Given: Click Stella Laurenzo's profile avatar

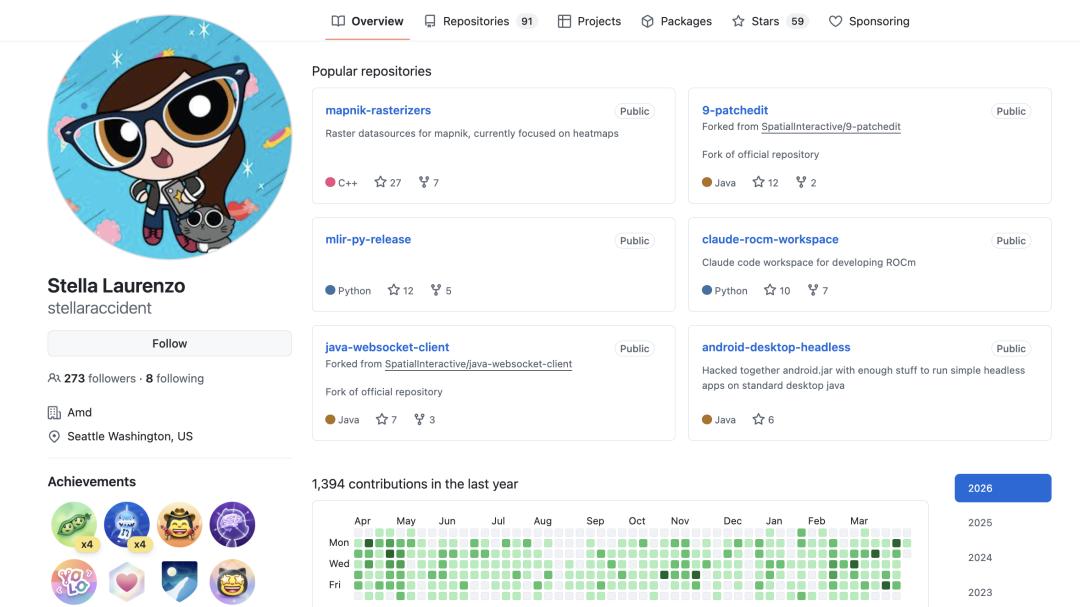Looking at the screenshot, I should pyautogui.click(x=170, y=137).
